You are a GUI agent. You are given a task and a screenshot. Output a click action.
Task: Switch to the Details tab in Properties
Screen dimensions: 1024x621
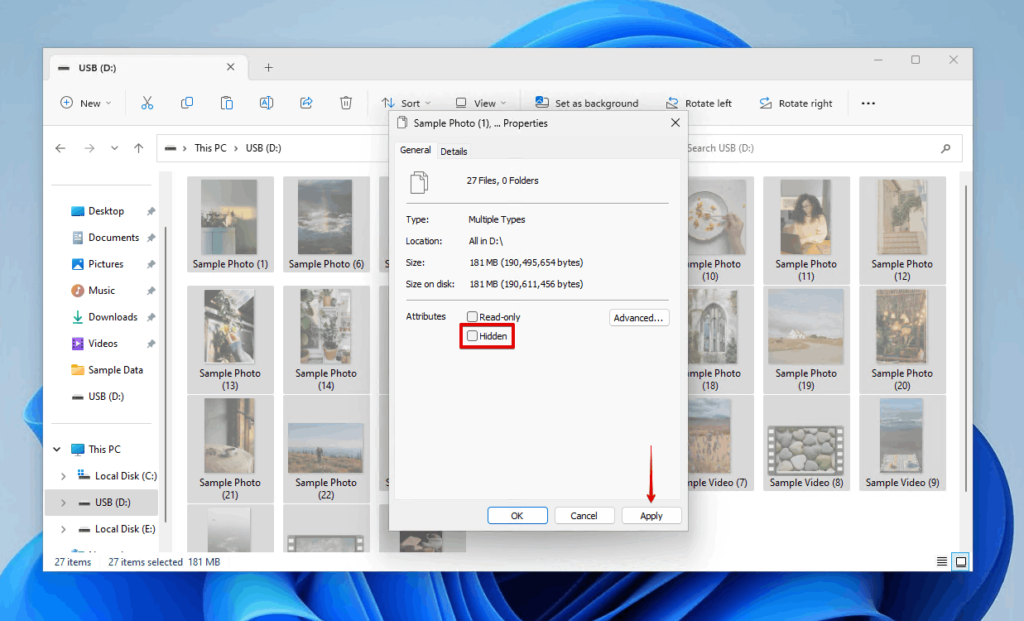tap(454, 151)
